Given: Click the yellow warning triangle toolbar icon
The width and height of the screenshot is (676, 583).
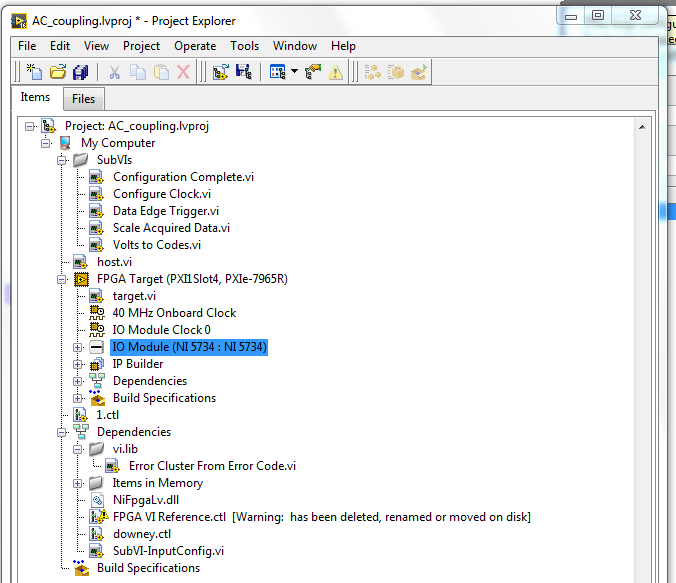Looking at the screenshot, I should pyautogui.click(x=335, y=72).
